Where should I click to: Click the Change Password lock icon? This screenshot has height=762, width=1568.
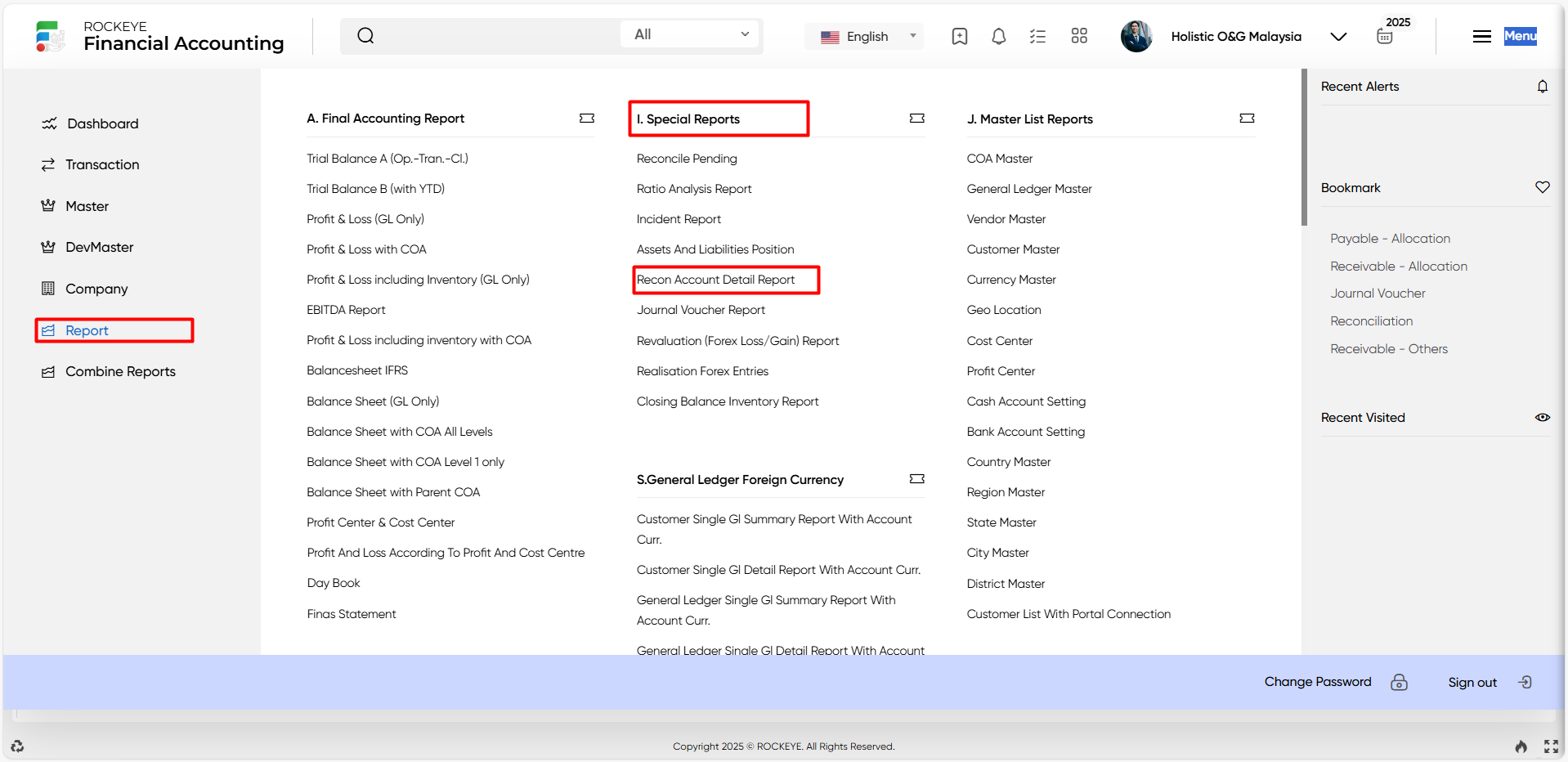(1400, 682)
